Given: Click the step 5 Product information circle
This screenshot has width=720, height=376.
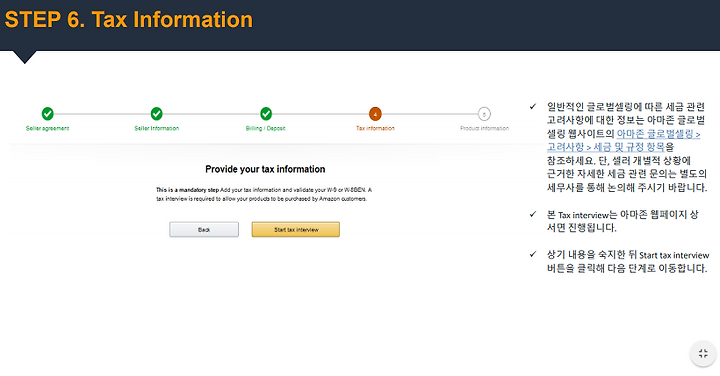Looking at the screenshot, I should [484, 114].
